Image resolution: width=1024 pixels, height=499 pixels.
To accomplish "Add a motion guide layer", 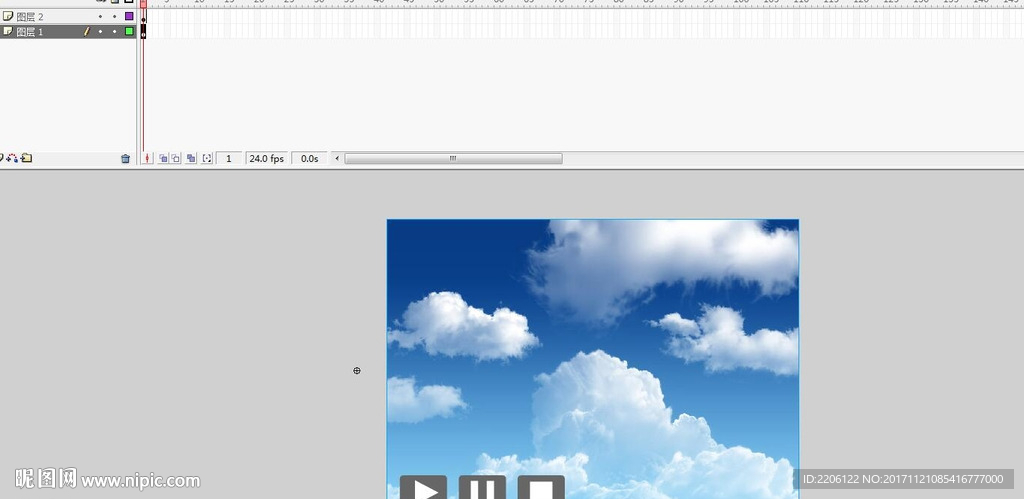I will point(12,158).
